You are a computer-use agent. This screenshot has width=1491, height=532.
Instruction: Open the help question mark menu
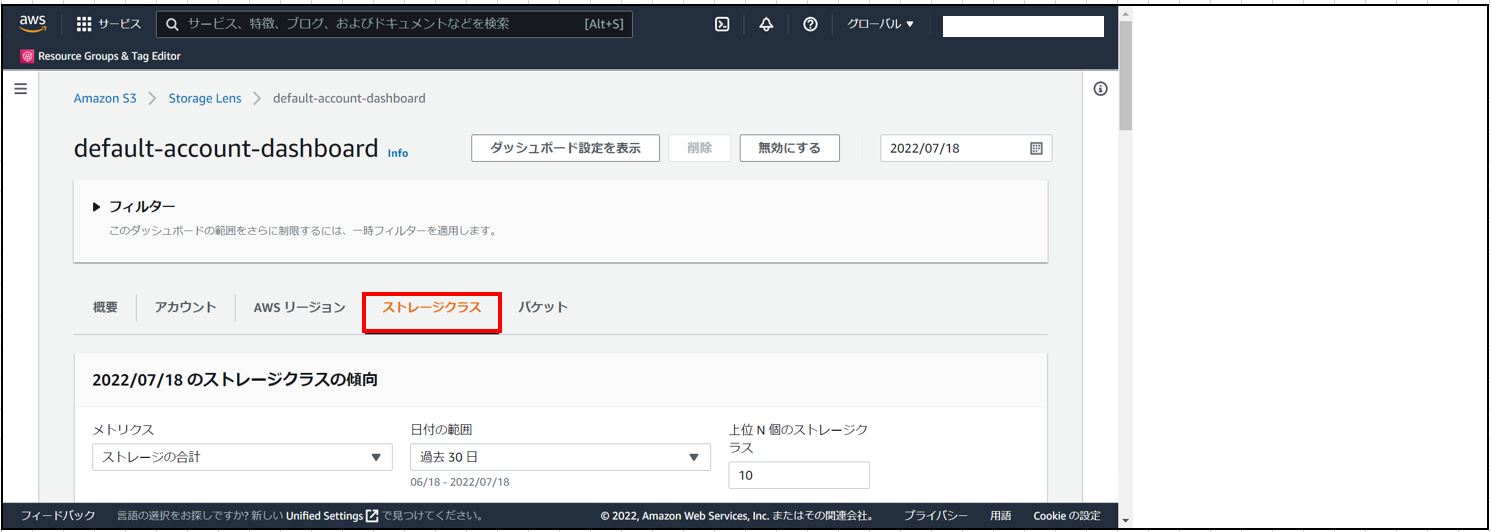[810, 24]
